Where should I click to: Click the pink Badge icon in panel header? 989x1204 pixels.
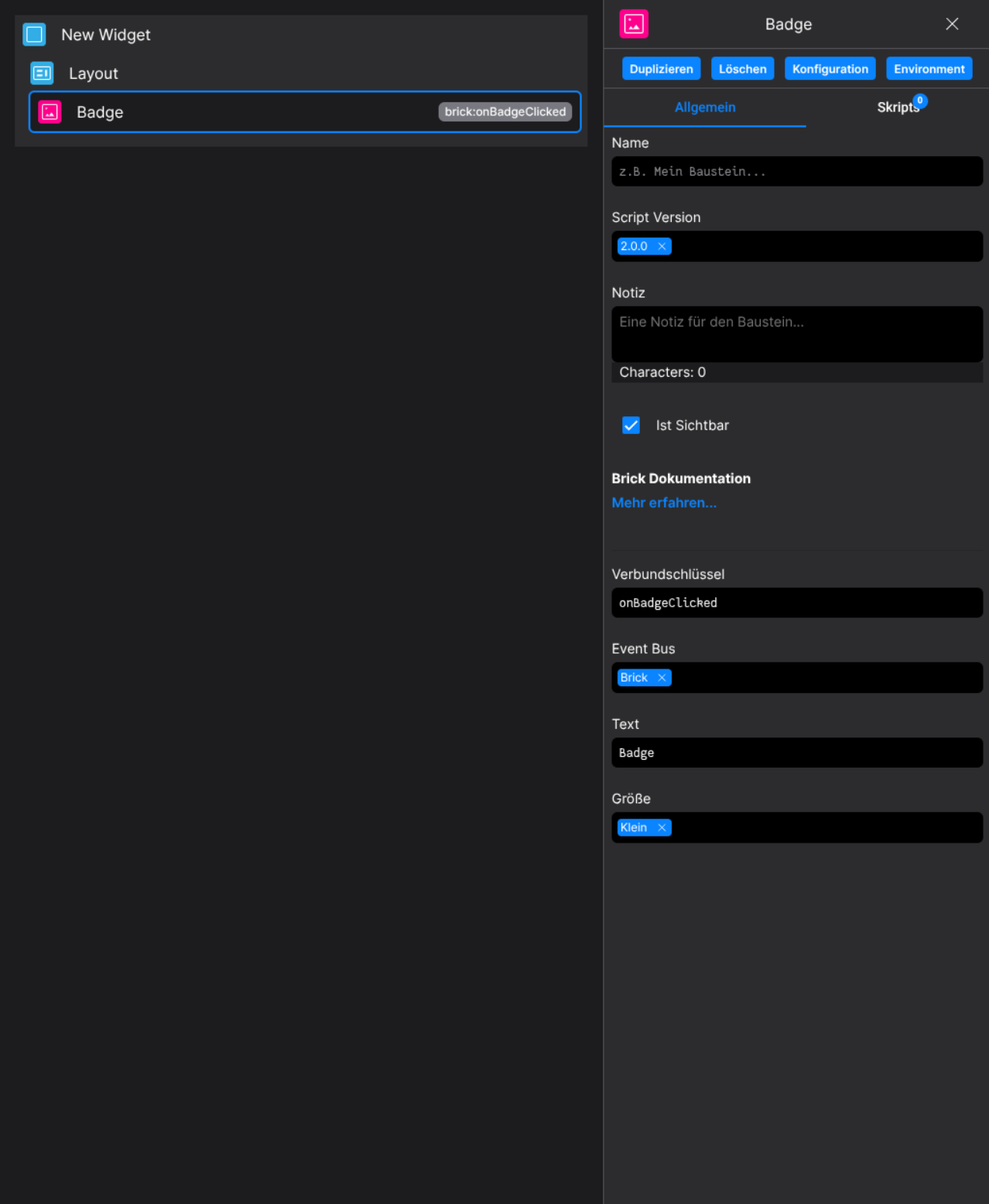click(x=633, y=24)
